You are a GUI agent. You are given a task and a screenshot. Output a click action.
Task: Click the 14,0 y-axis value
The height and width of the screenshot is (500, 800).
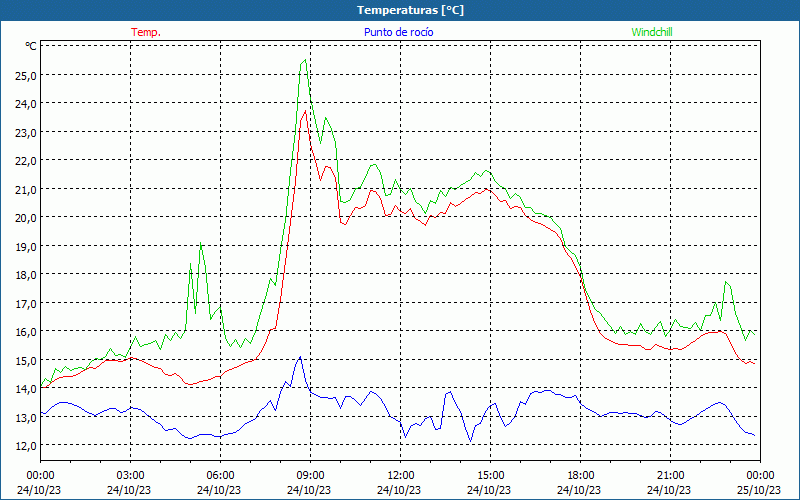(x=26, y=388)
